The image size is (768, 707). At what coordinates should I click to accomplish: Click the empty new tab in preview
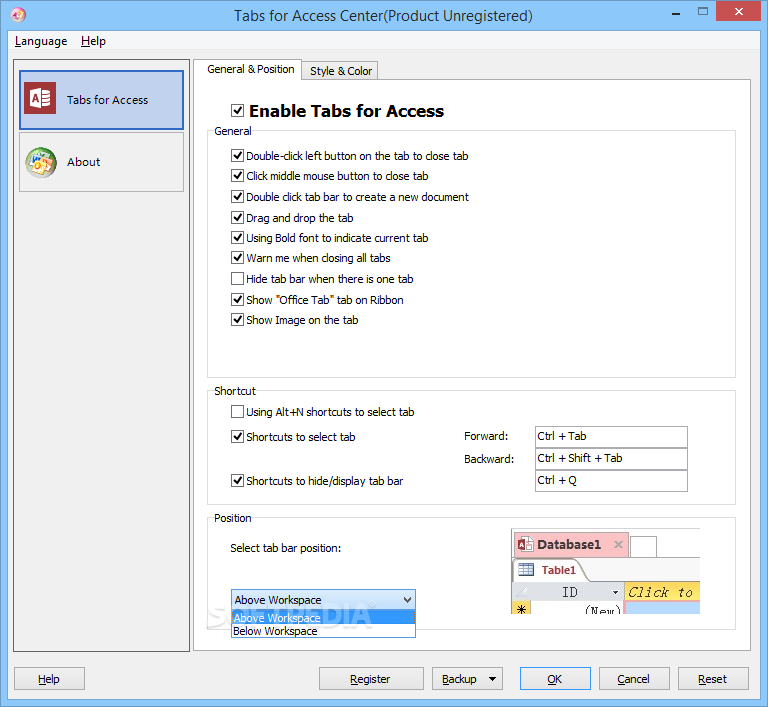pos(643,546)
